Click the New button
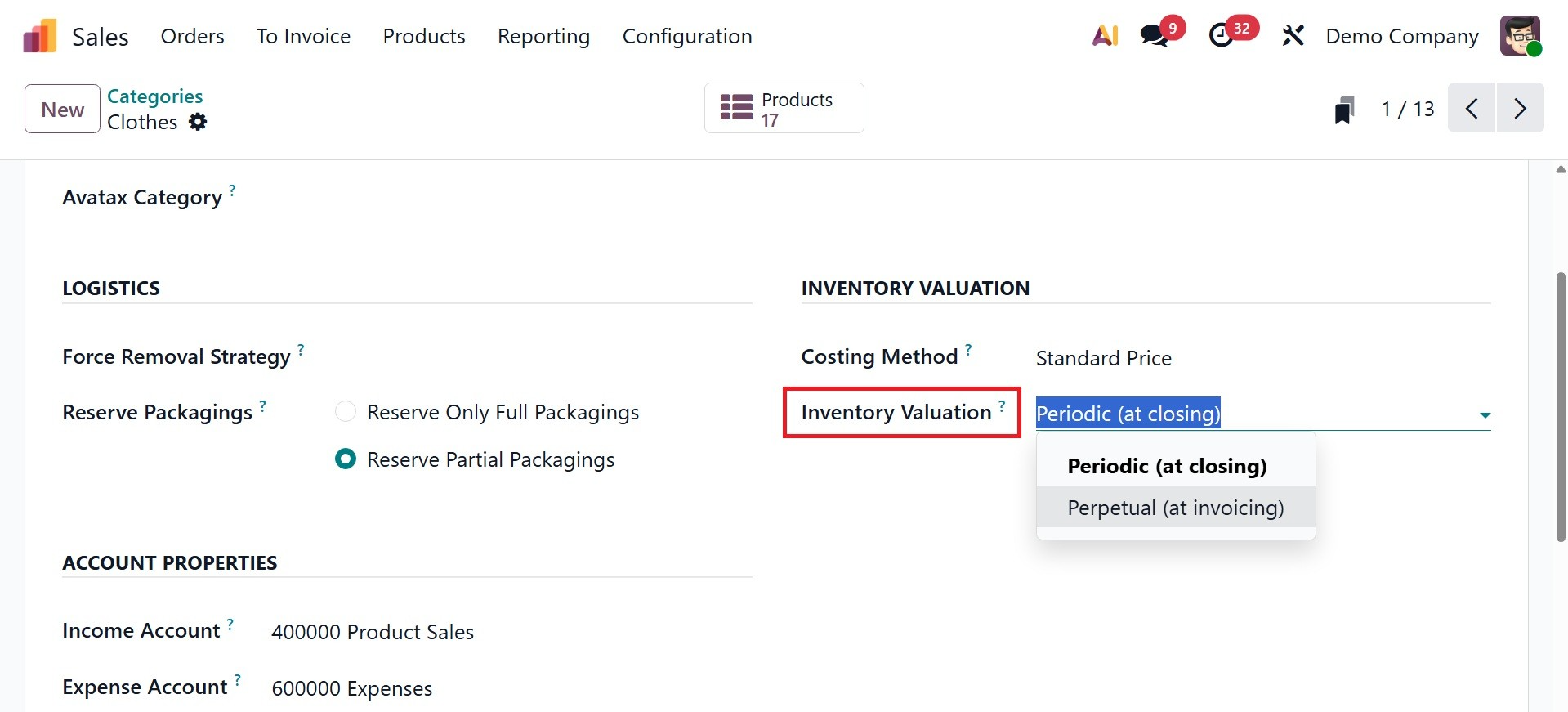Viewport: 1568px width, 712px height. pos(62,109)
